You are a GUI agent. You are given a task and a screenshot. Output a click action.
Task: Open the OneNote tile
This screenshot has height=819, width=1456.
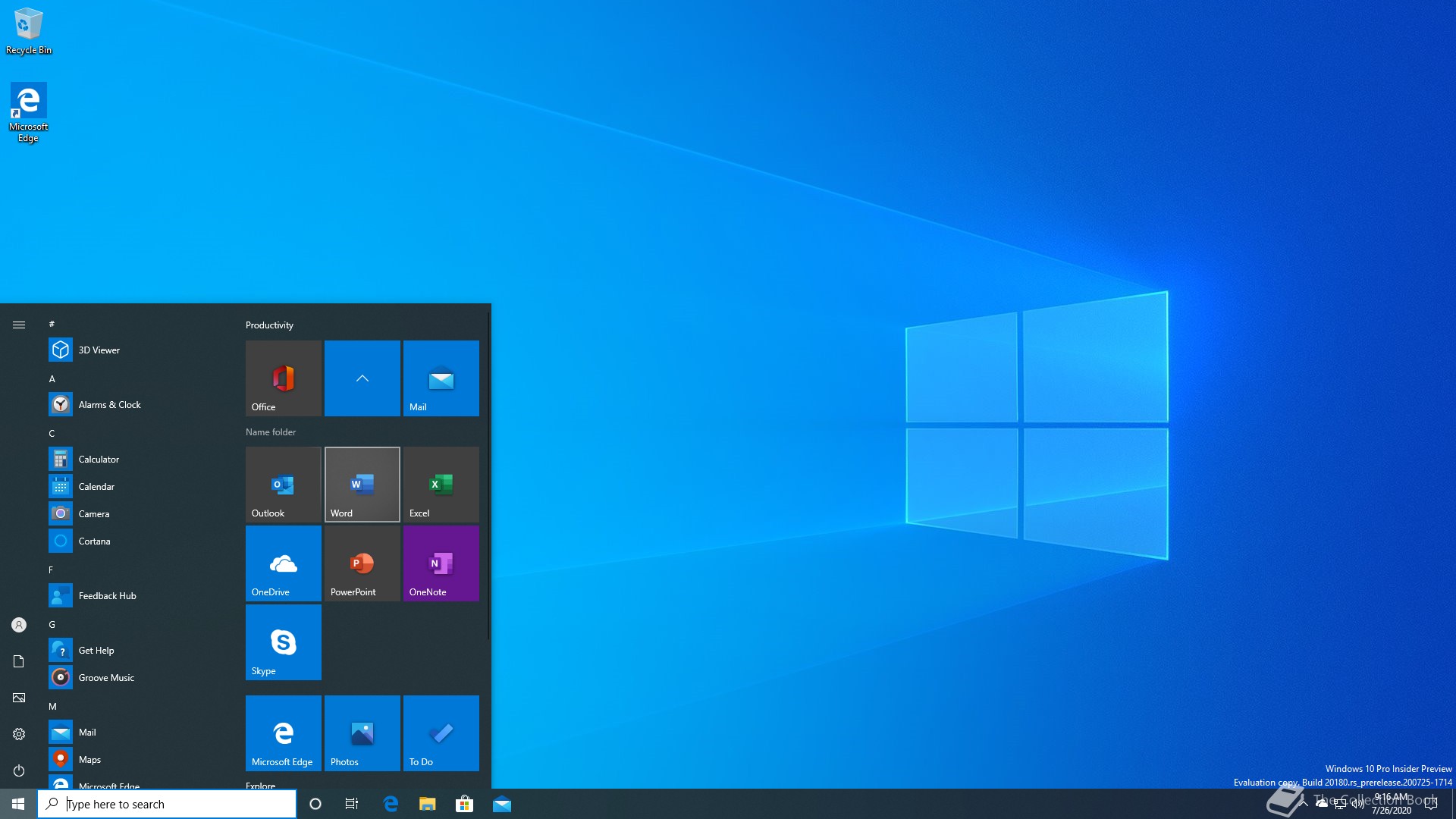(x=441, y=563)
